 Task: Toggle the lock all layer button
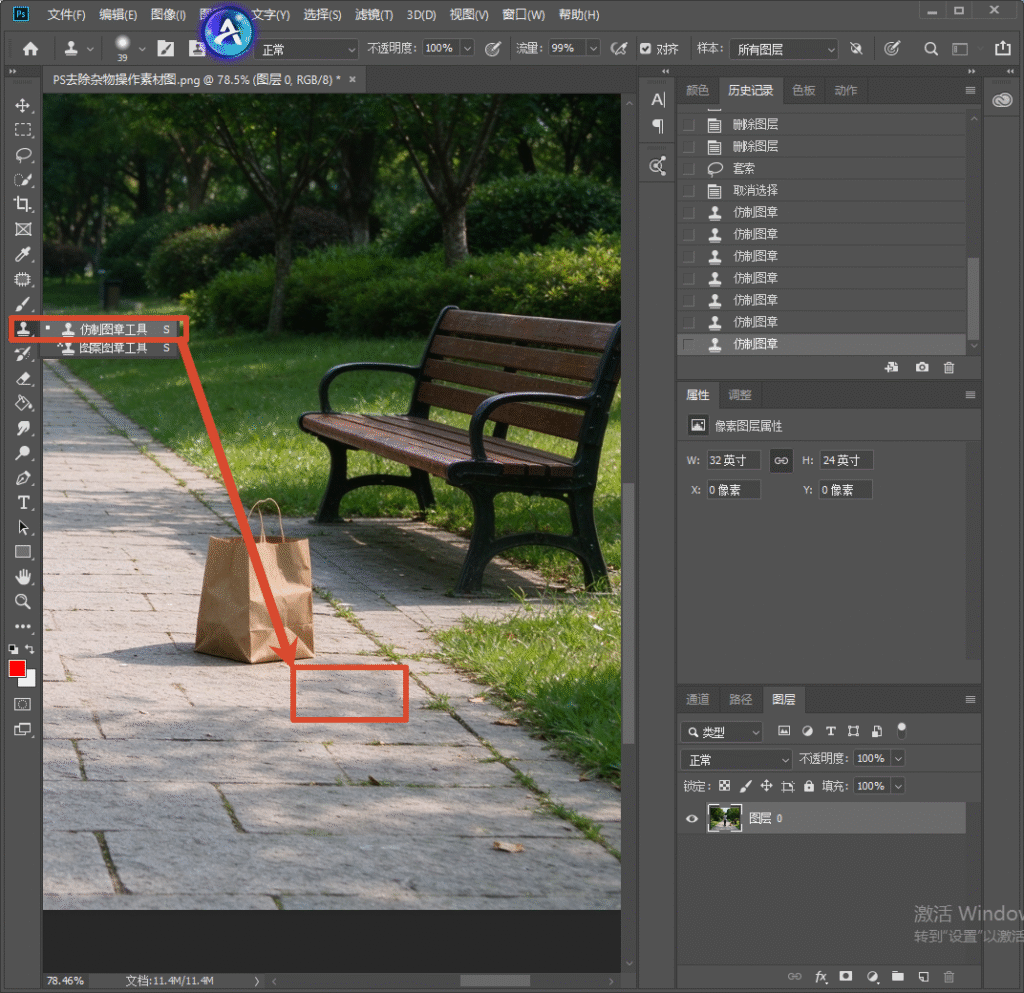pyautogui.click(x=808, y=786)
